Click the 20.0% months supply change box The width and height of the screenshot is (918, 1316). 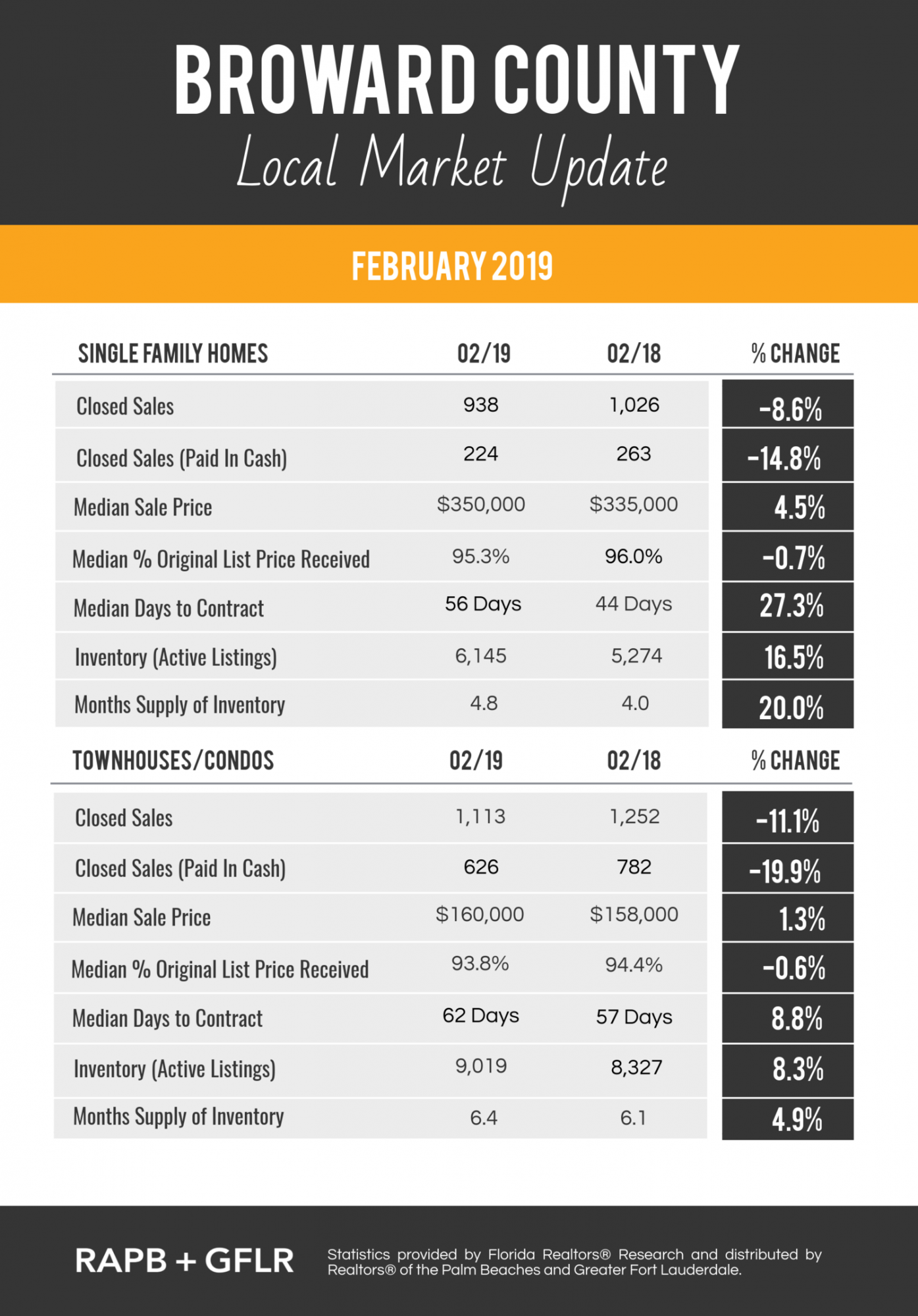click(788, 705)
